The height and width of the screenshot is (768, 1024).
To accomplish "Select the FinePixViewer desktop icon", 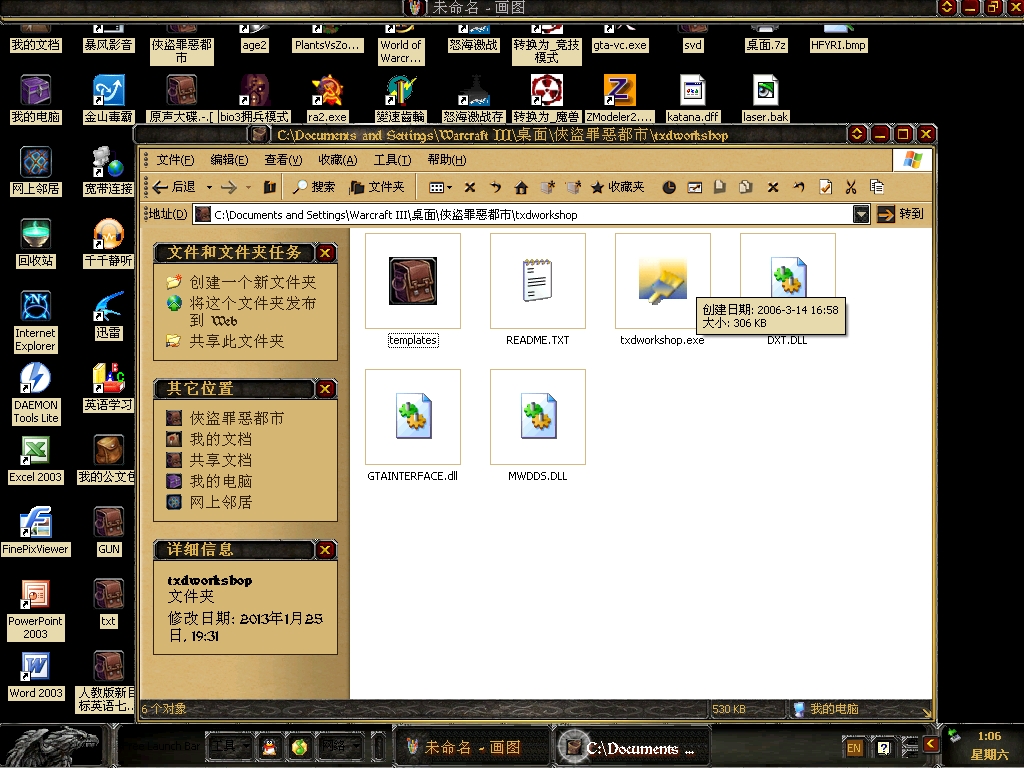I will point(35,522).
